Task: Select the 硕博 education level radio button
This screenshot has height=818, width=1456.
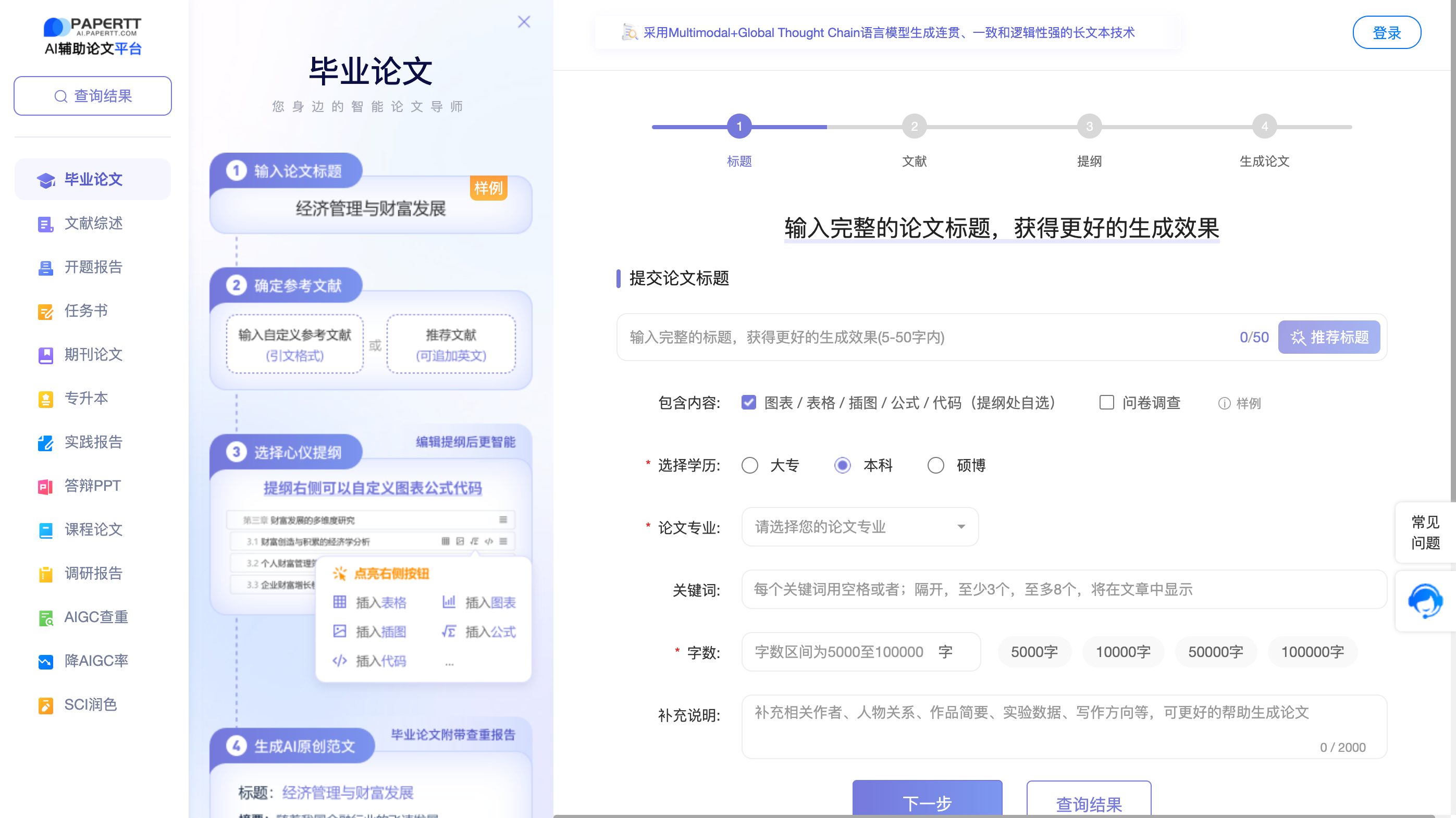Action: 935,465
